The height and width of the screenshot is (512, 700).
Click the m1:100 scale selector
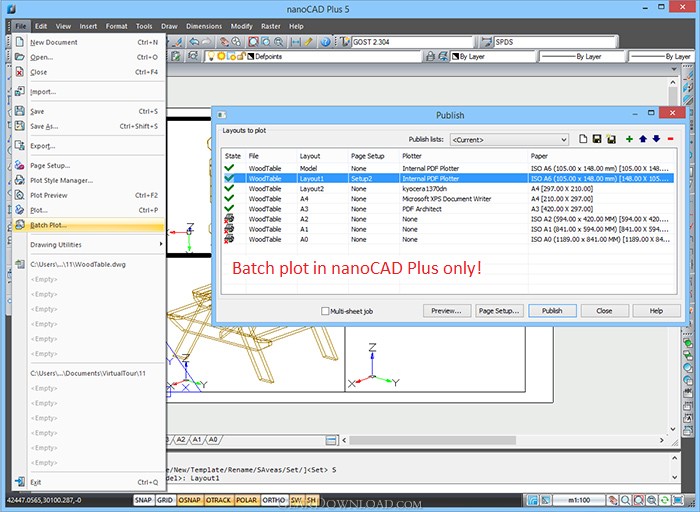[x=579, y=500]
